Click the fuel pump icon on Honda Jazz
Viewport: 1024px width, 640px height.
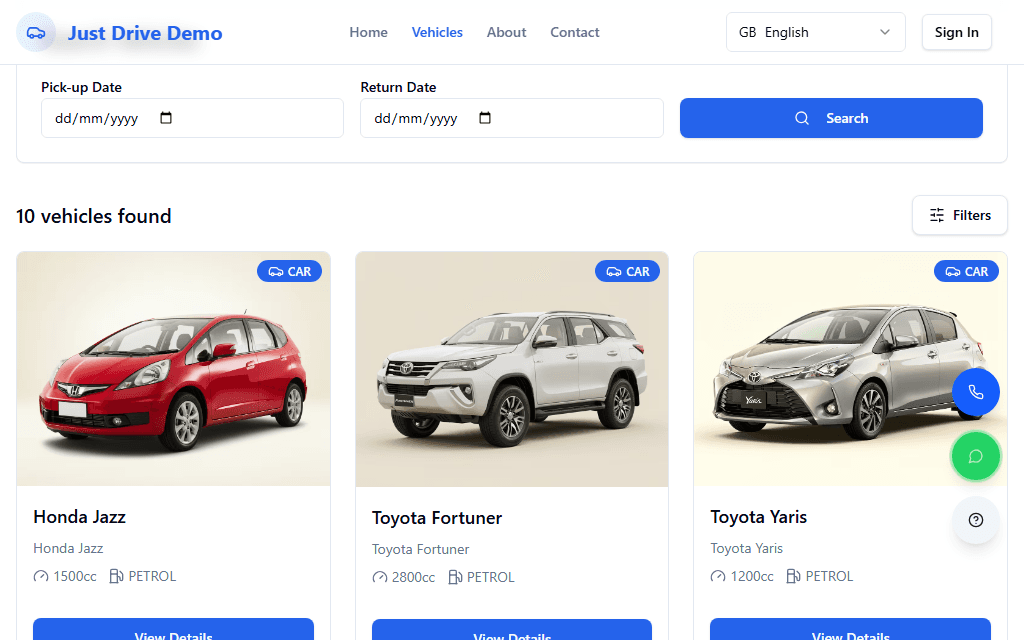[x=116, y=576]
